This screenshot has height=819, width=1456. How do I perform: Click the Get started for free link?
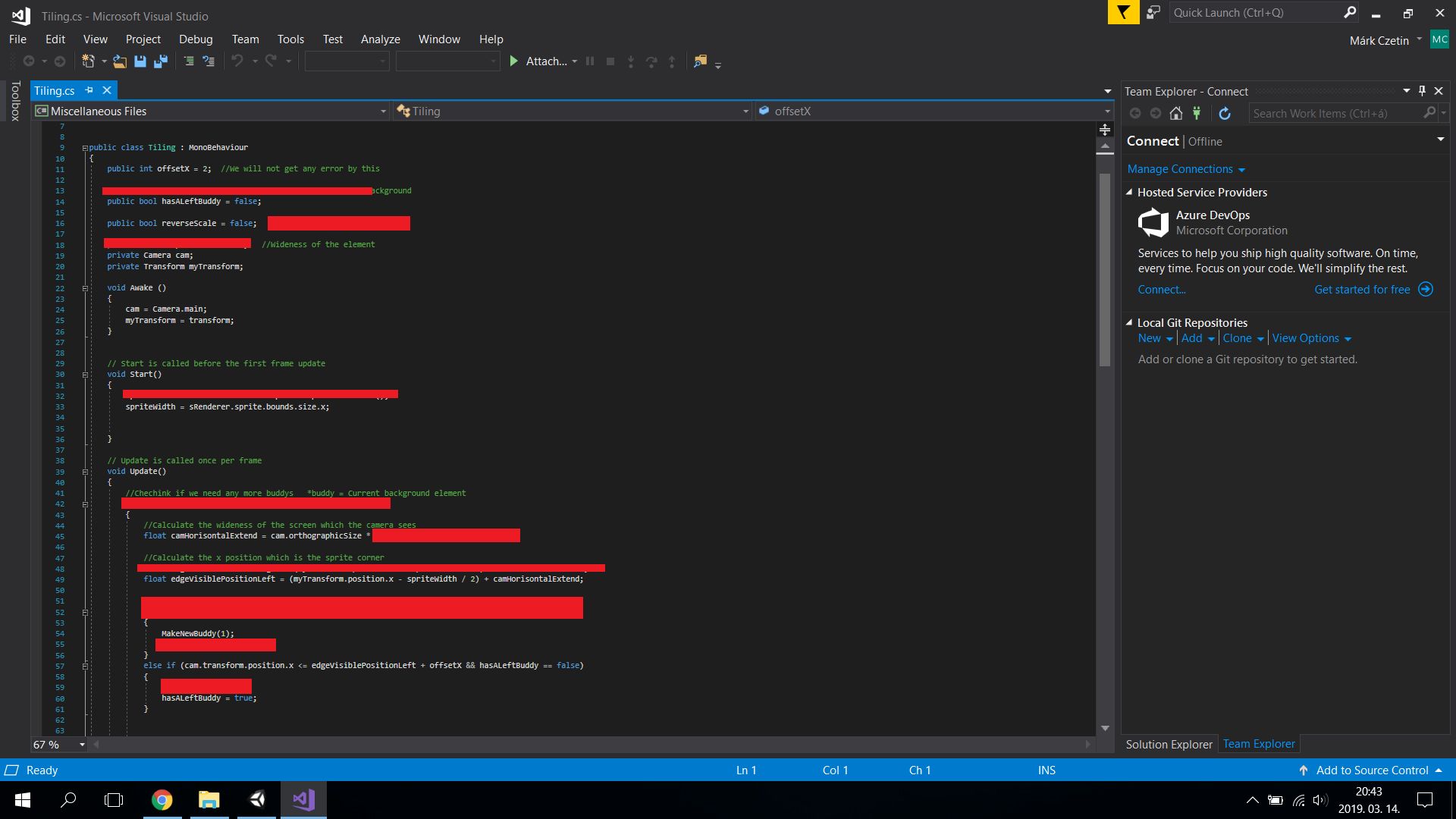[1362, 290]
